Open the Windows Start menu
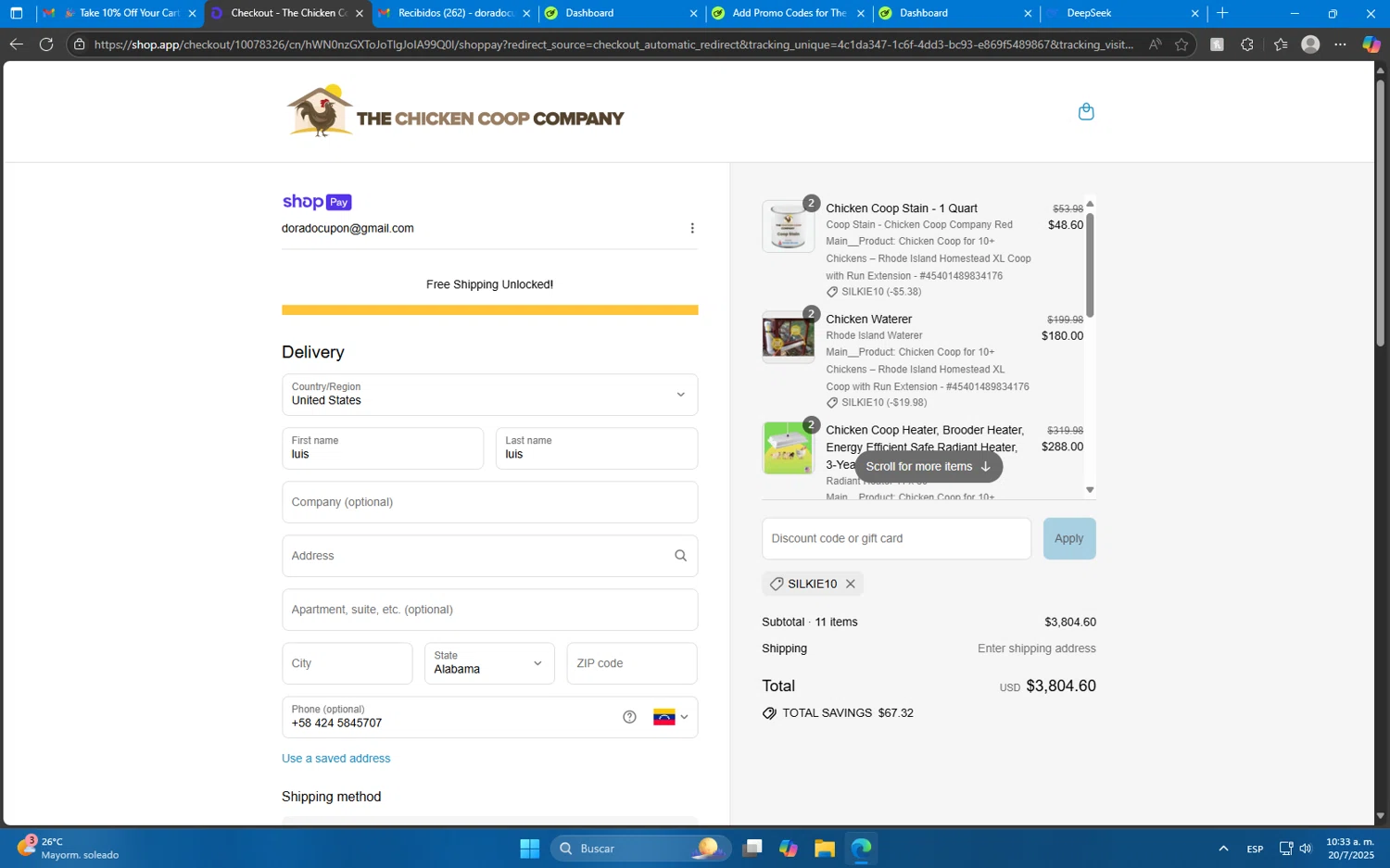This screenshot has height=868, width=1390. [x=530, y=849]
